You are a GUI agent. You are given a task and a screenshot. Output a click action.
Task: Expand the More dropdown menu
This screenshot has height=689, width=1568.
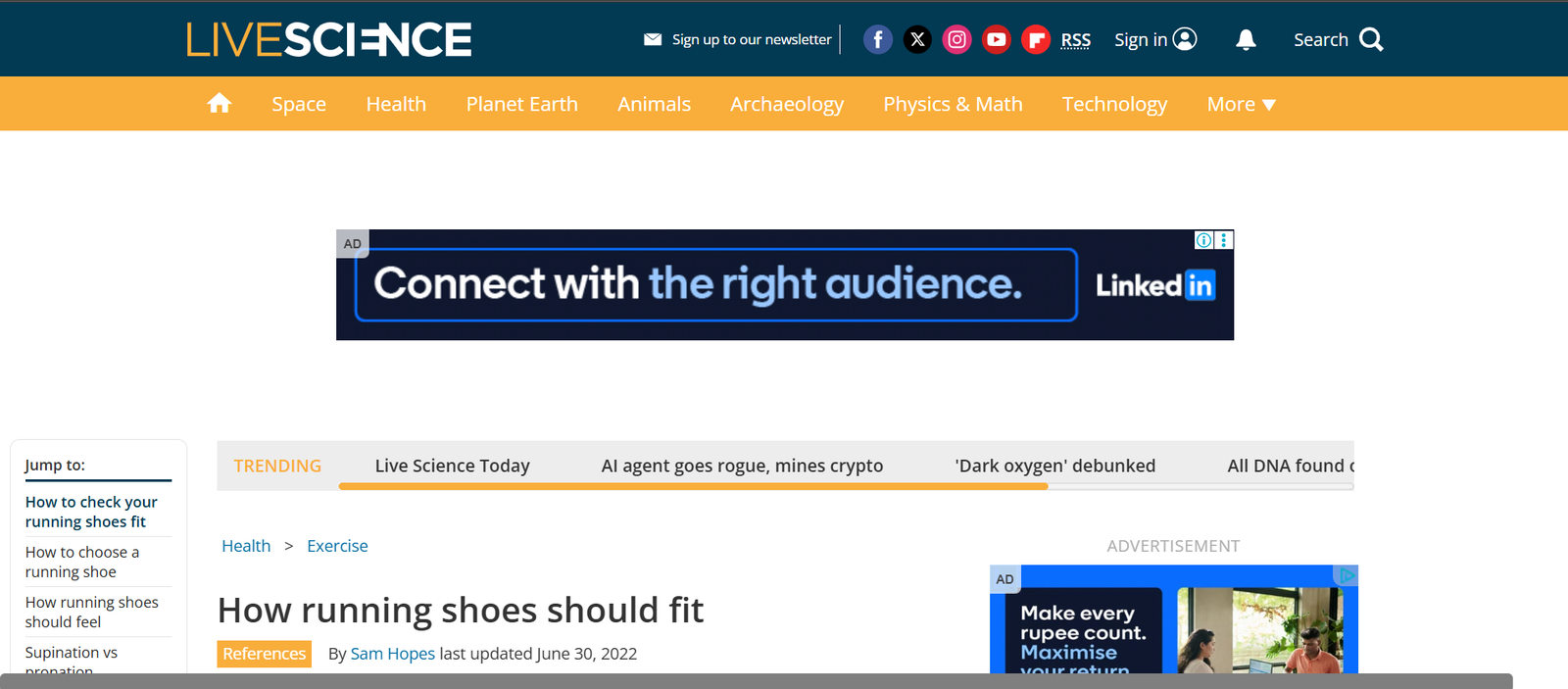coord(1241,104)
